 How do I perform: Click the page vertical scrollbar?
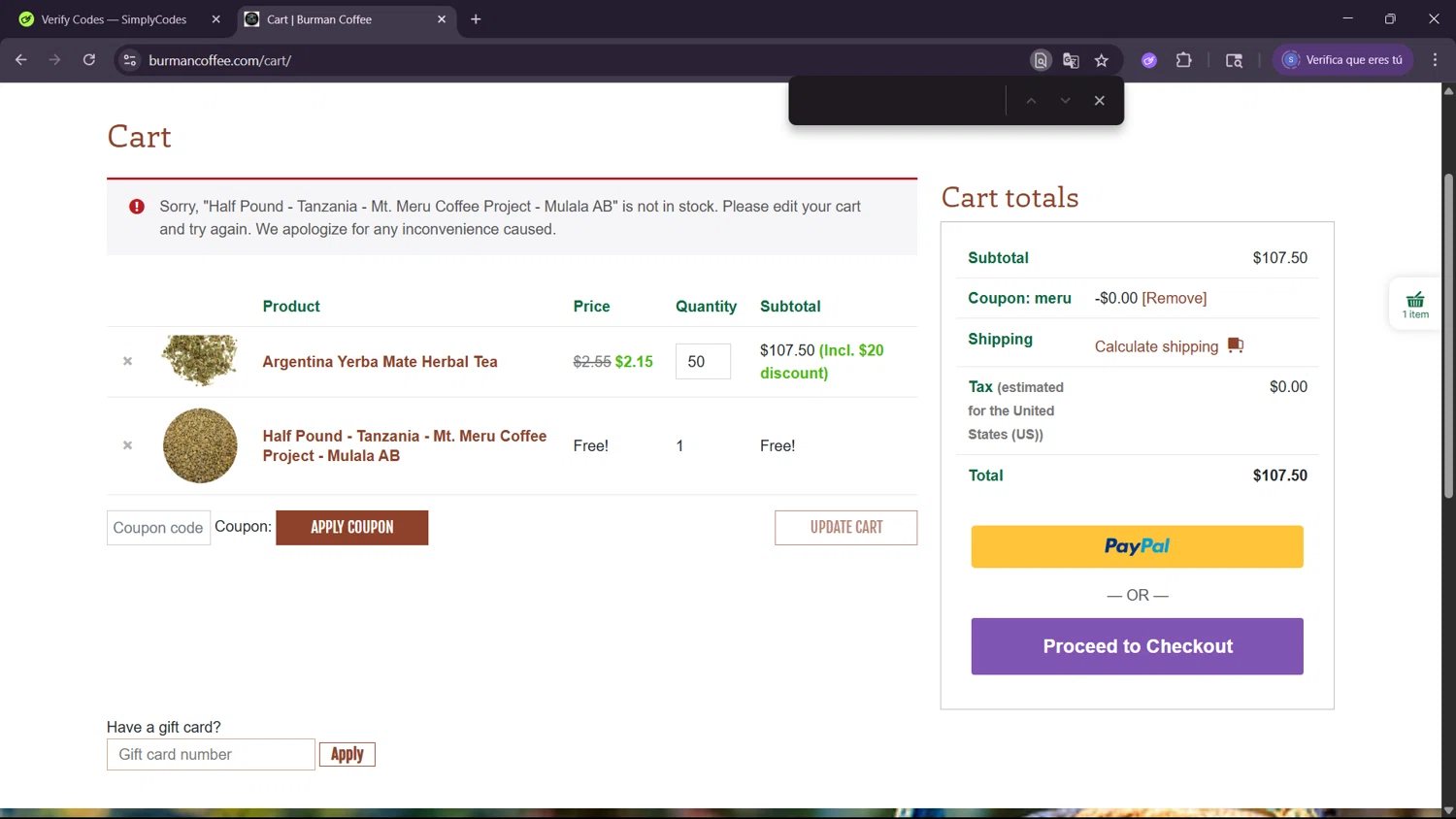tap(1448, 335)
